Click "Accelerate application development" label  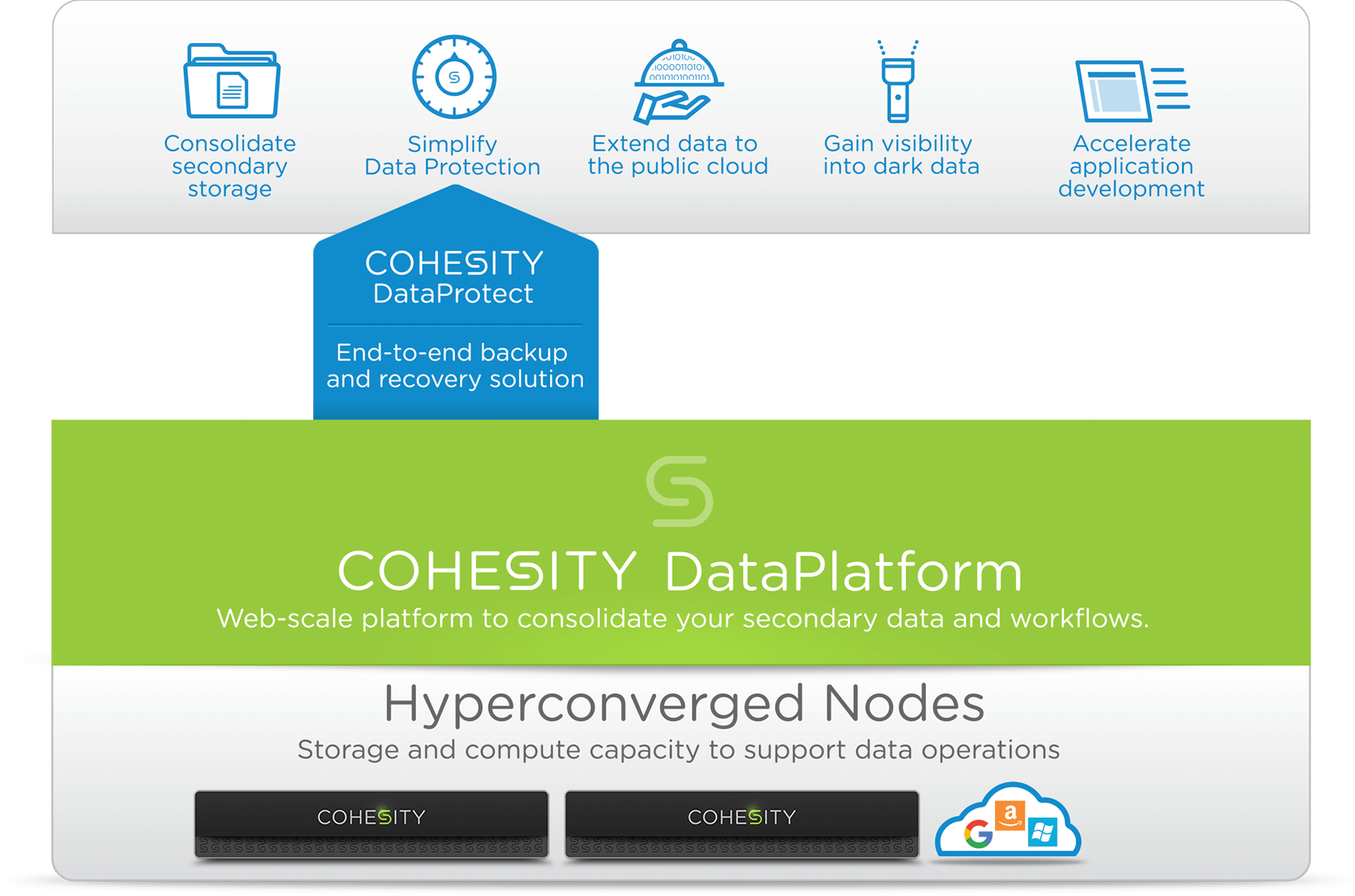(x=1131, y=166)
